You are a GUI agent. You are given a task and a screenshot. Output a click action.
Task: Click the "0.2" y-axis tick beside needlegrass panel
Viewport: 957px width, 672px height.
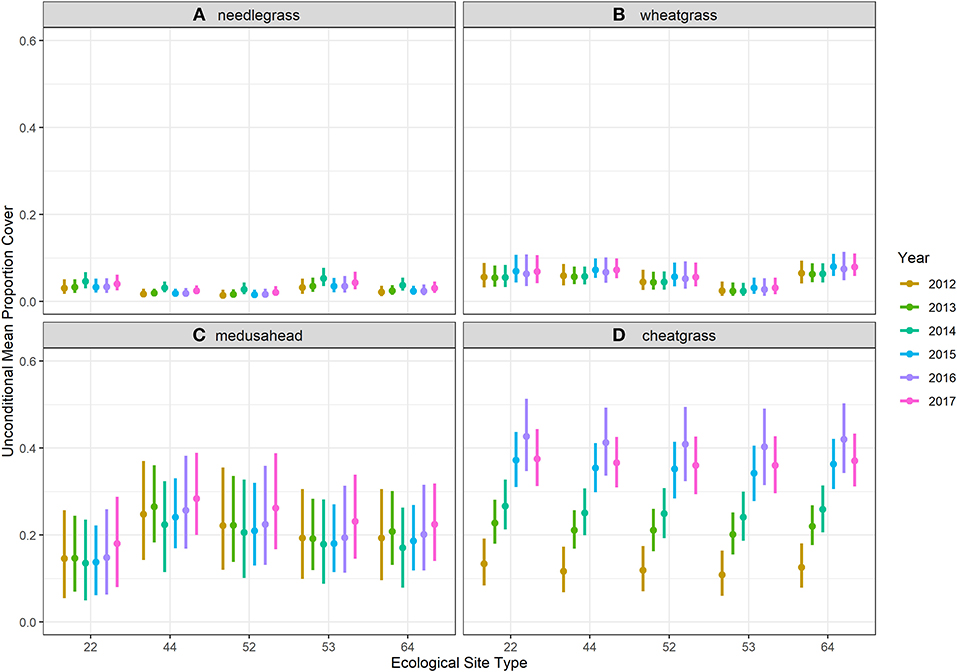[29, 215]
